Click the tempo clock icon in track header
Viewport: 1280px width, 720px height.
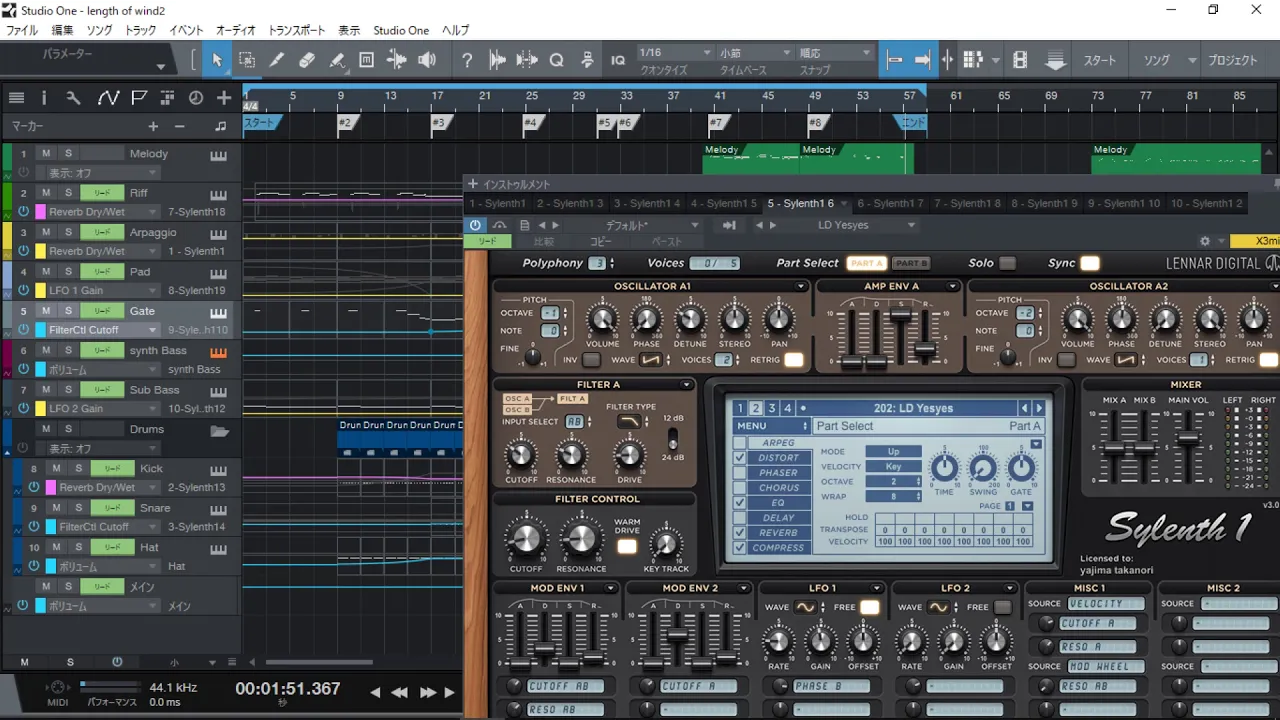pyautogui.click(x=196, y=98)
